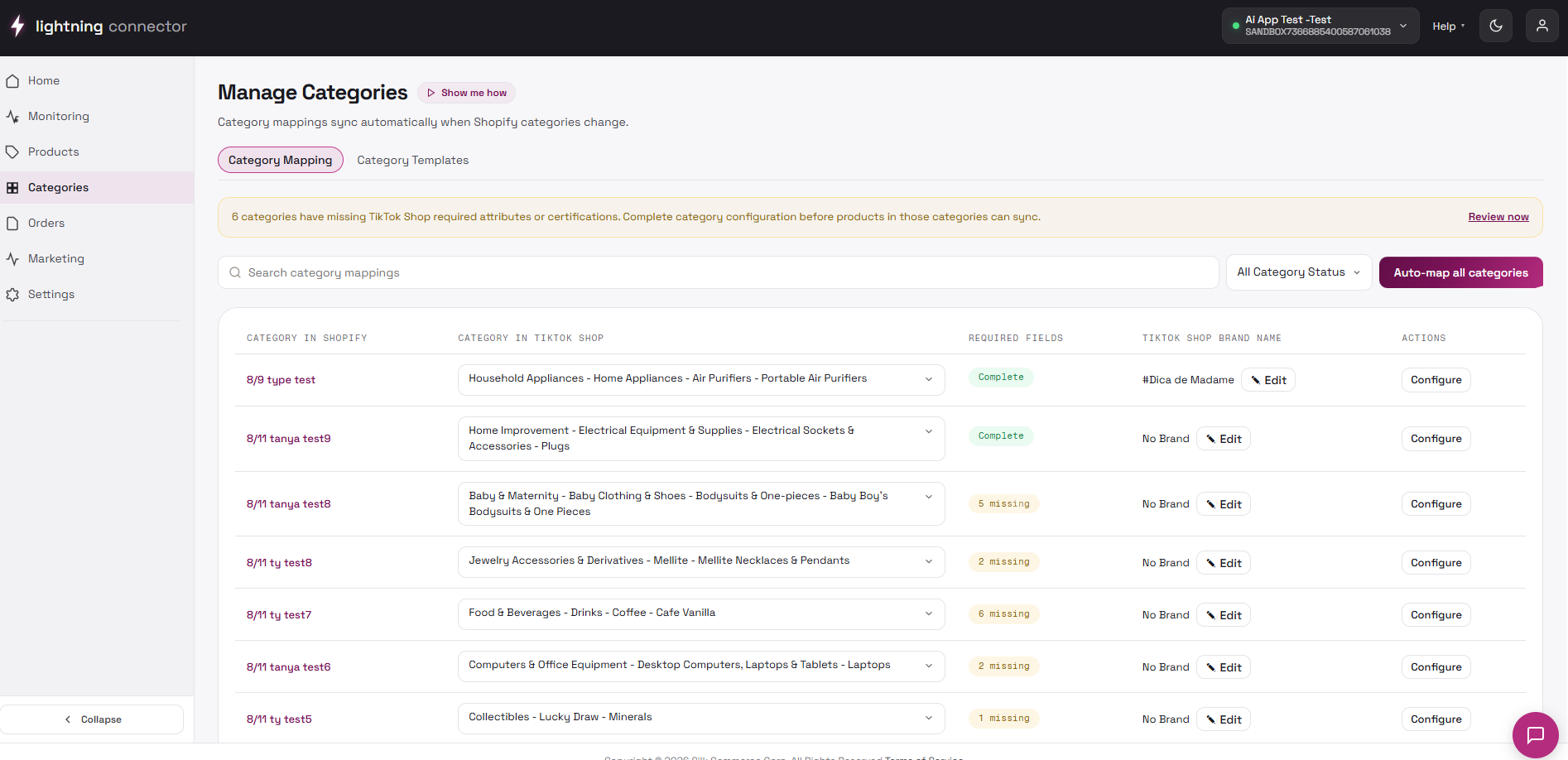Focus the Search category mappings field
This screenshot has height=760, width=1568.
click(x=719, y=272)
